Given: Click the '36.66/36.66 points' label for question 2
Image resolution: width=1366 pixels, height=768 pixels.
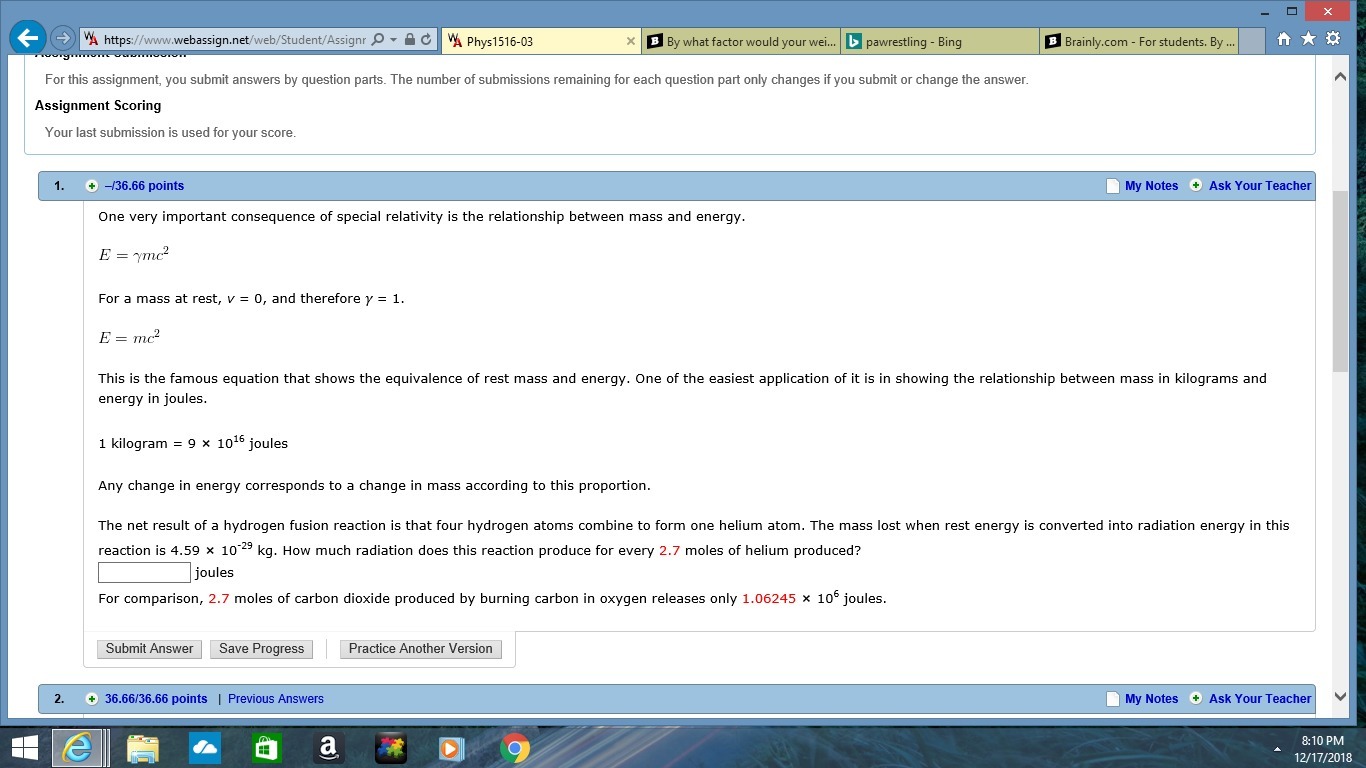Looking at the screenshot, I should click(156, 699).
